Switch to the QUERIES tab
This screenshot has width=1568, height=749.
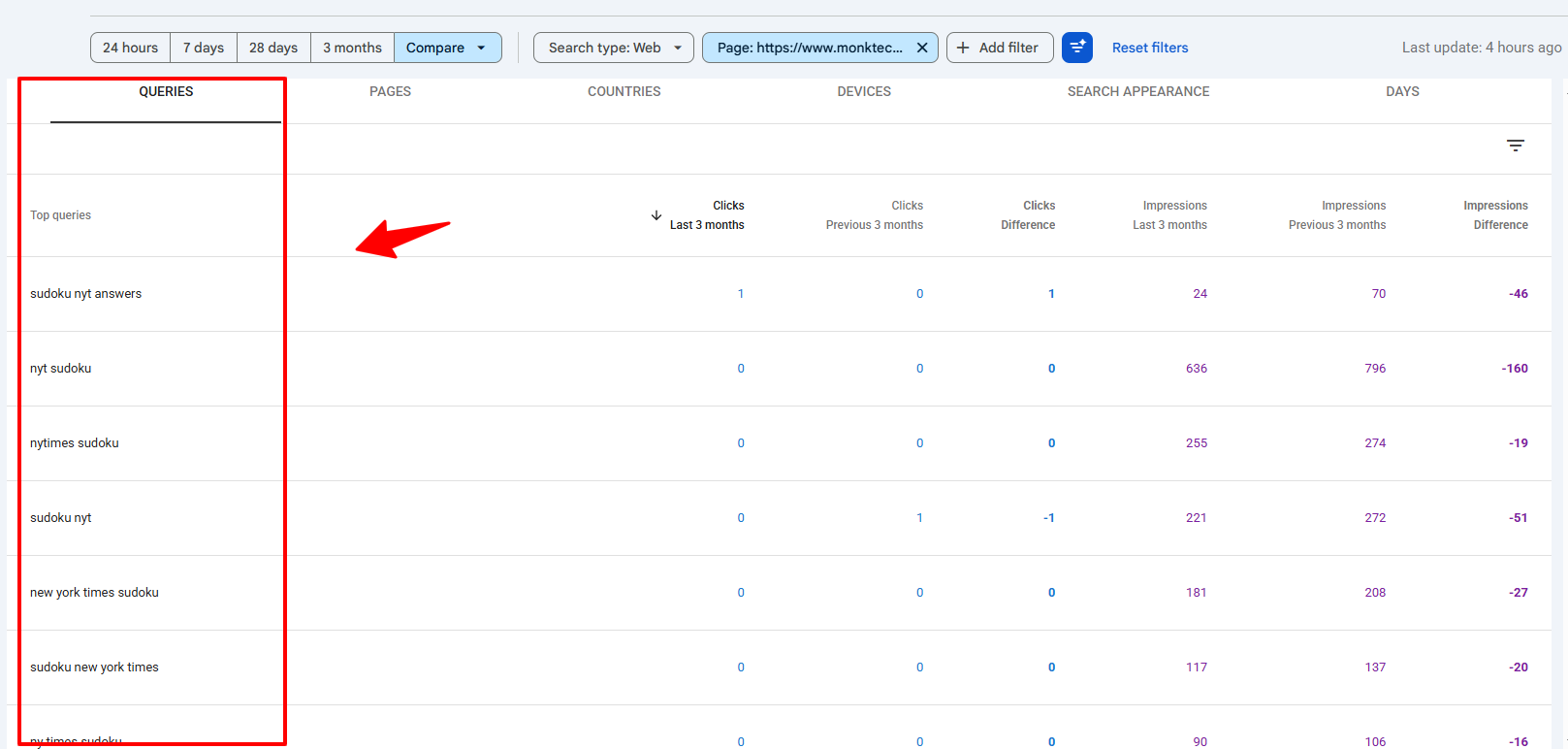coord(166,91)
